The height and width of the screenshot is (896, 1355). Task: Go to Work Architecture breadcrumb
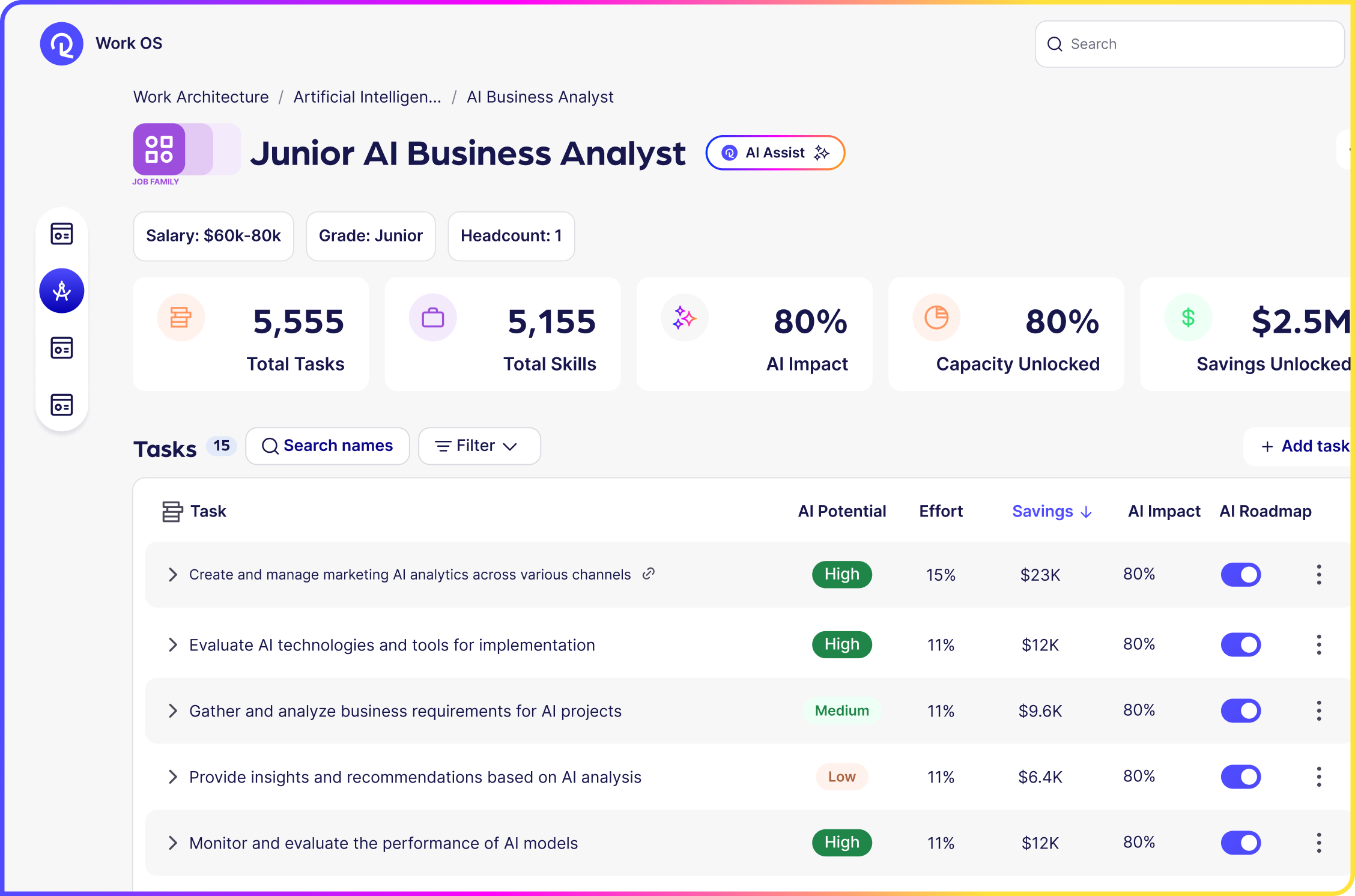pos(201,97)
